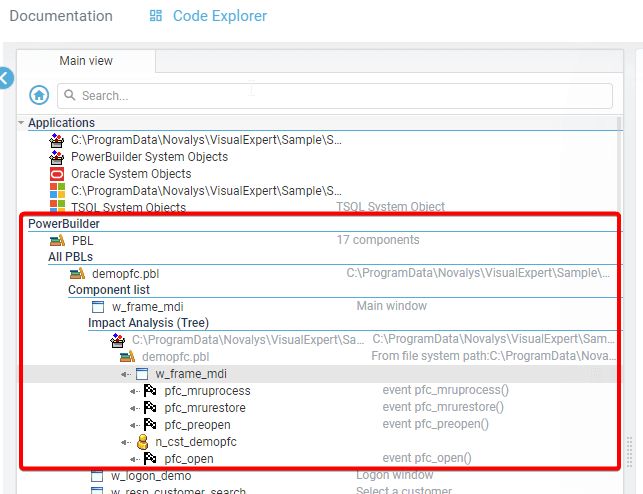Select PowerBuilder System Objects row
Screen dimensions: 643x494
tap(149, 157)
